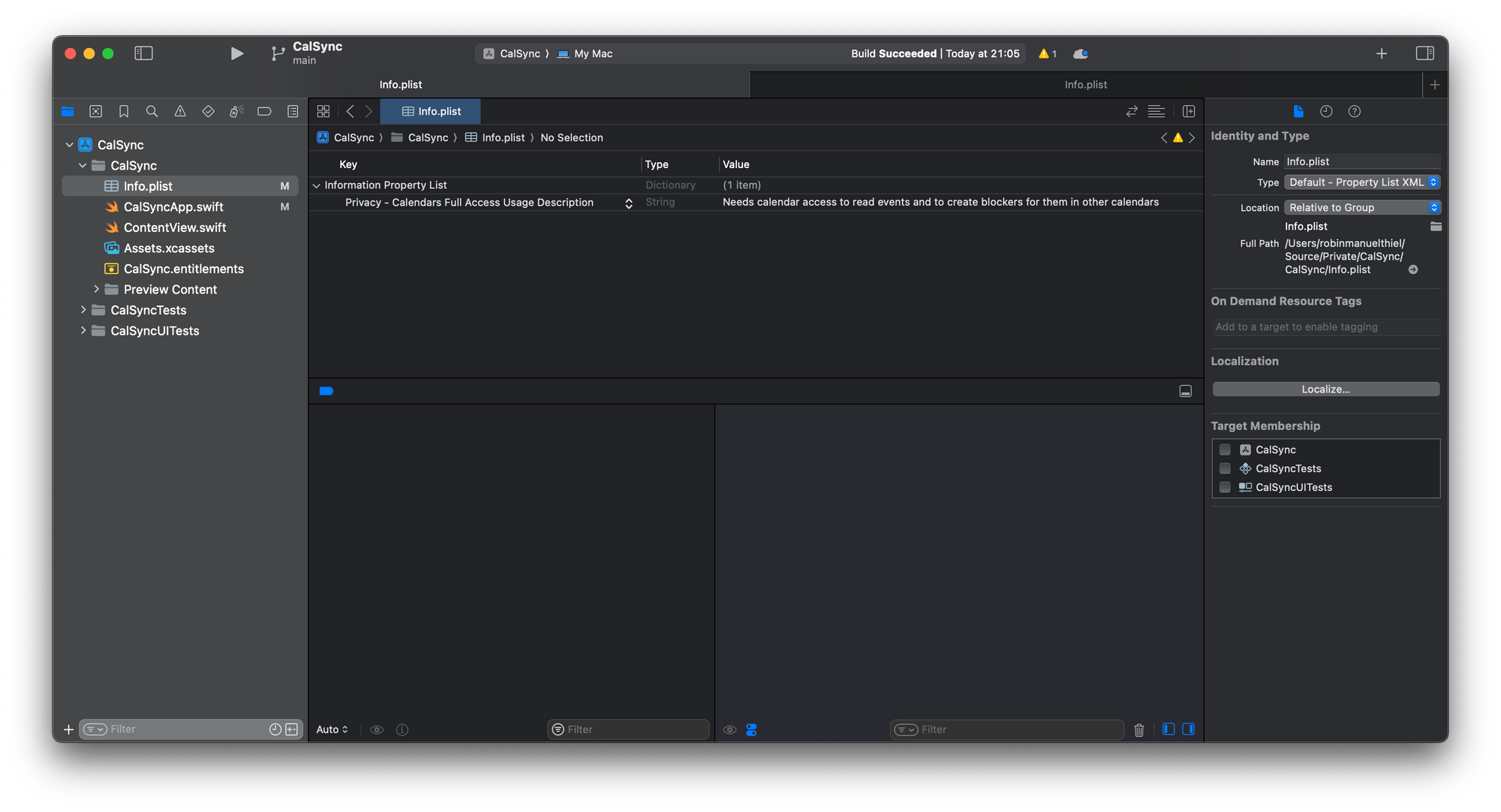This screenshot has width=1501, height=812.
Task: Select ContentView.swift in navigator
Action: [175, 227]
